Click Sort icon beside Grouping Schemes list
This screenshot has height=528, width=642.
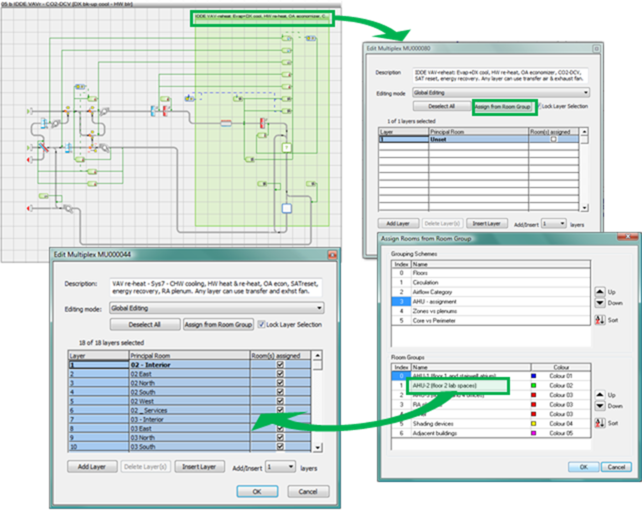[x=598, y=319]
